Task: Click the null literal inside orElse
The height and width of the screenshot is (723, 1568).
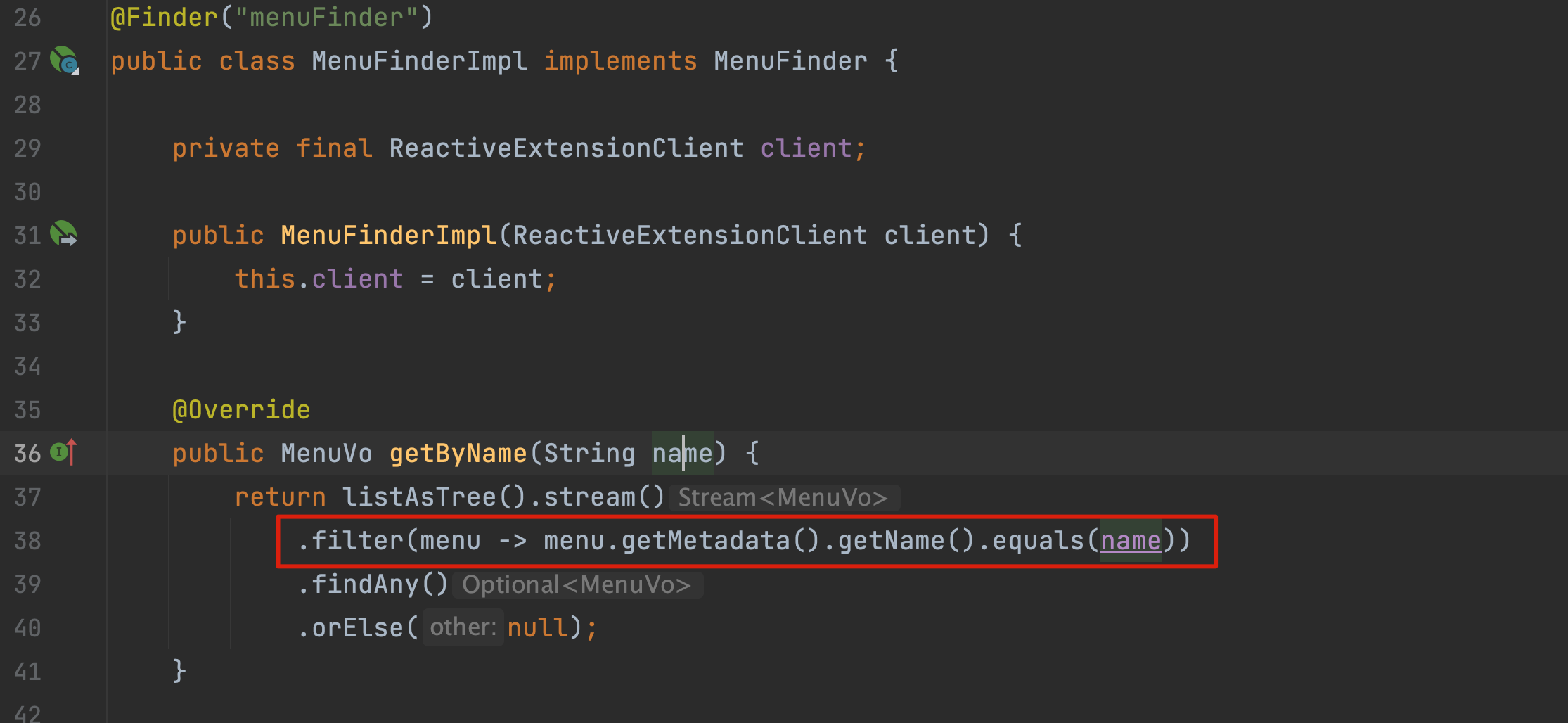Action: (x=537, y=627)
